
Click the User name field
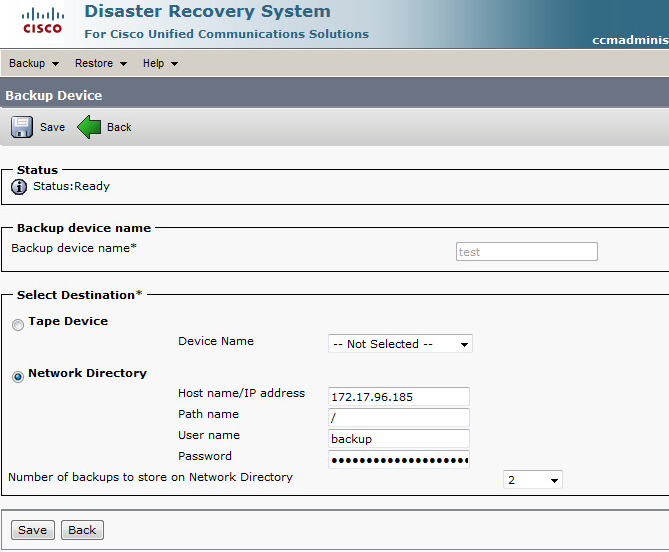click(399, 439)
